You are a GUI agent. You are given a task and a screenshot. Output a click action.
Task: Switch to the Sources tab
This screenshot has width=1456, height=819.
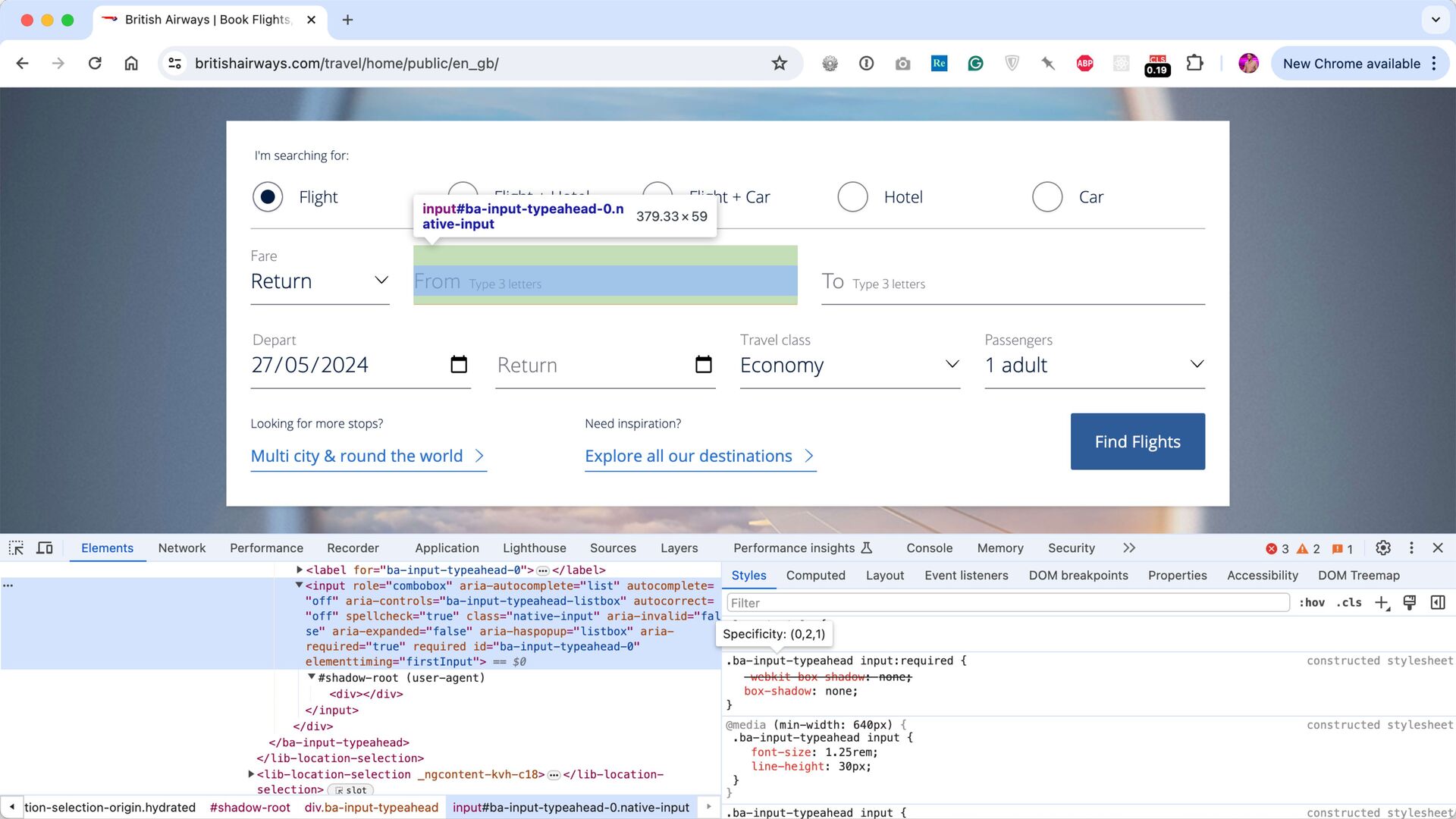(613, 548)
